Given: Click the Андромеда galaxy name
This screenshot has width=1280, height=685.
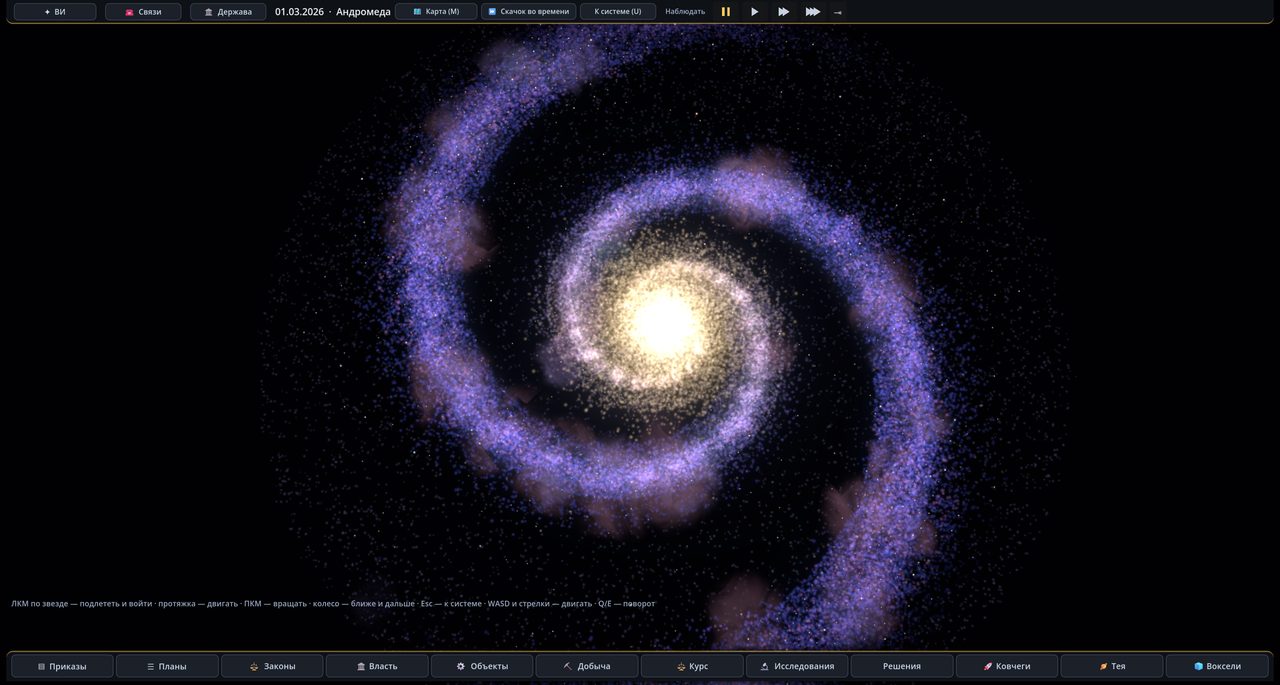Looking at the screenshot, I should [x=363, y=12].
